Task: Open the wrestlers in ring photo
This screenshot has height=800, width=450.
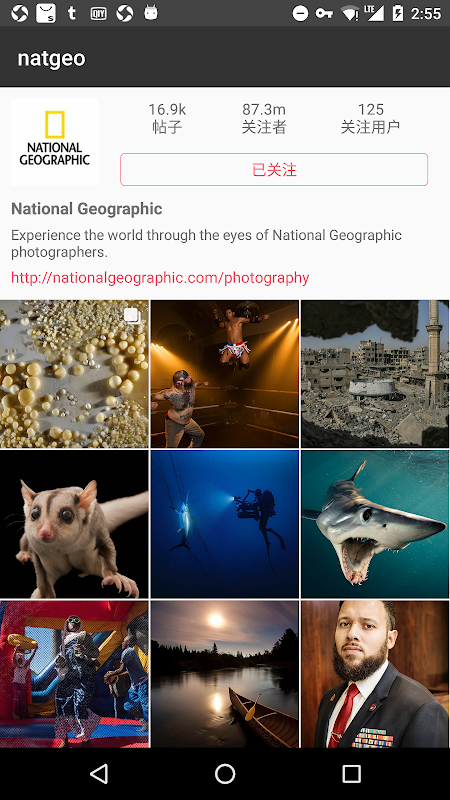Action: point(224,374)
